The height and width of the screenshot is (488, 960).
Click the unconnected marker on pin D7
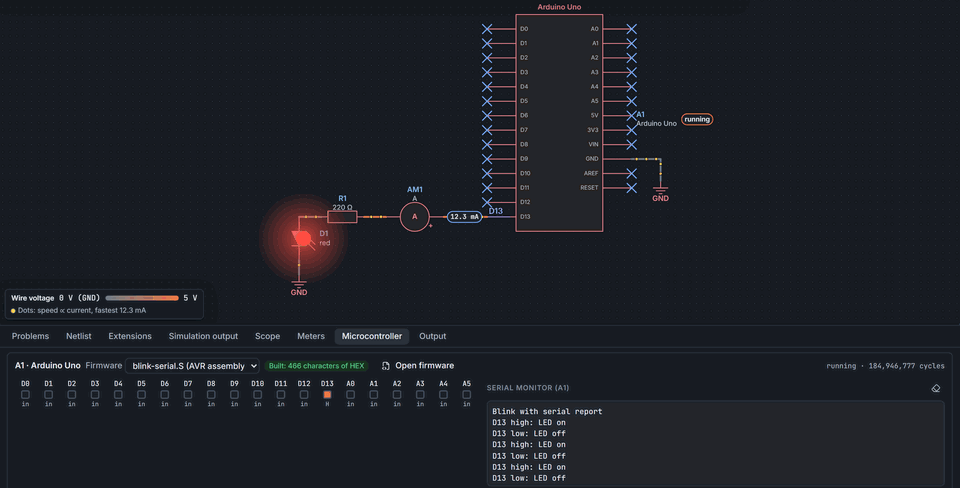coord(487,130)
